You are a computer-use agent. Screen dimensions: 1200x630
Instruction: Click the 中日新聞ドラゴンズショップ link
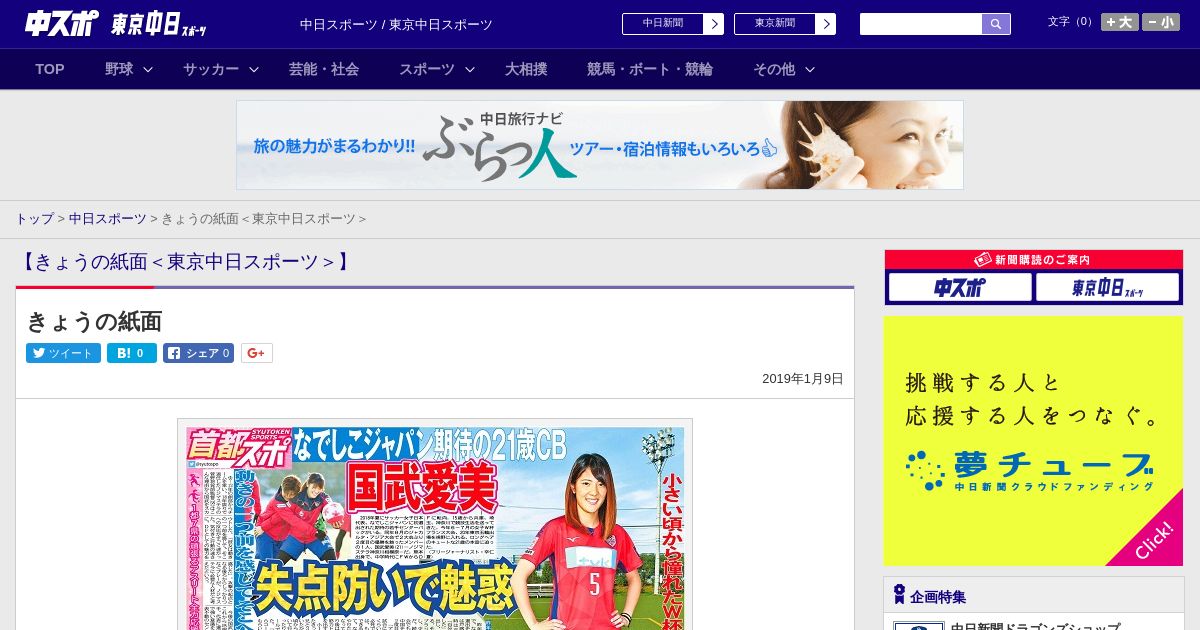tap(1035, 626)
